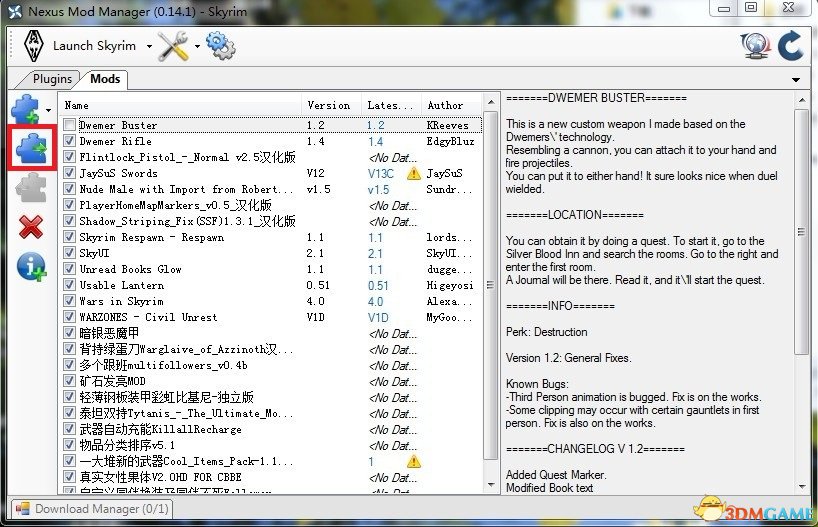Image resolution: width=818 pixels, height=527 pixels.
Task: Uncheck the Dwemer Rifle mod
Action: click(69, 141)
